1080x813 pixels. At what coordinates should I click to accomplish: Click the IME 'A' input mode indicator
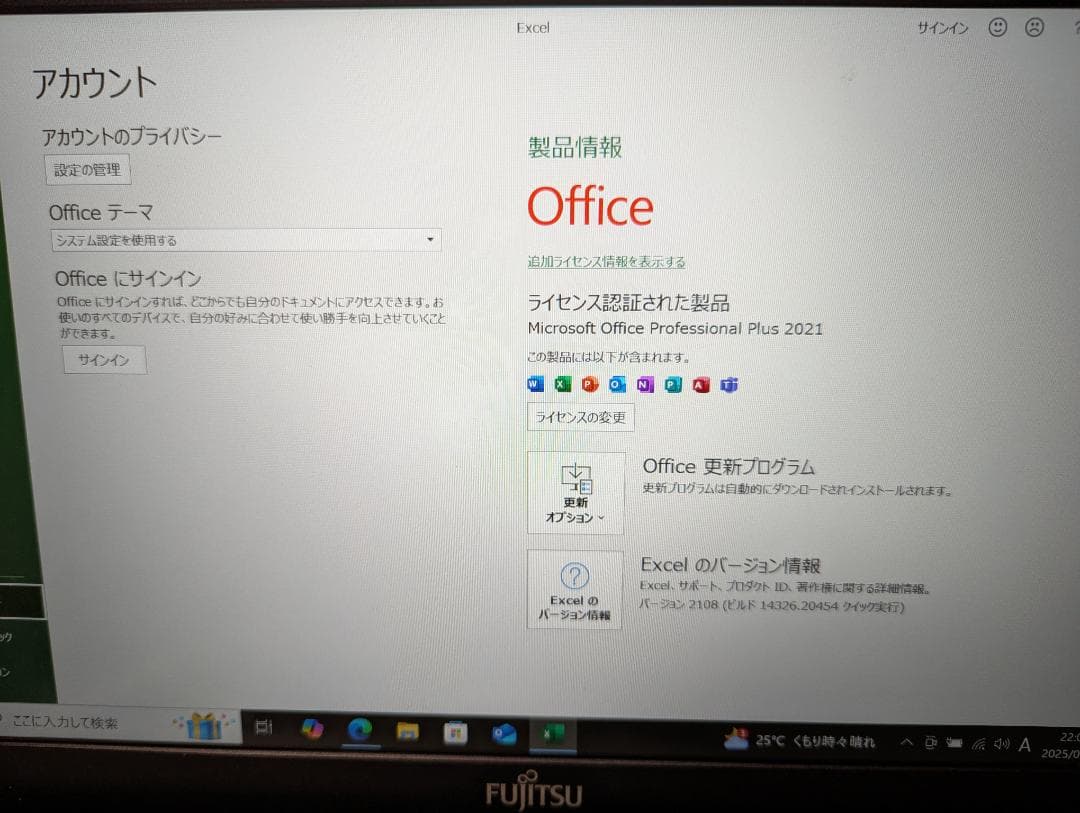[x=1025, y=744]
